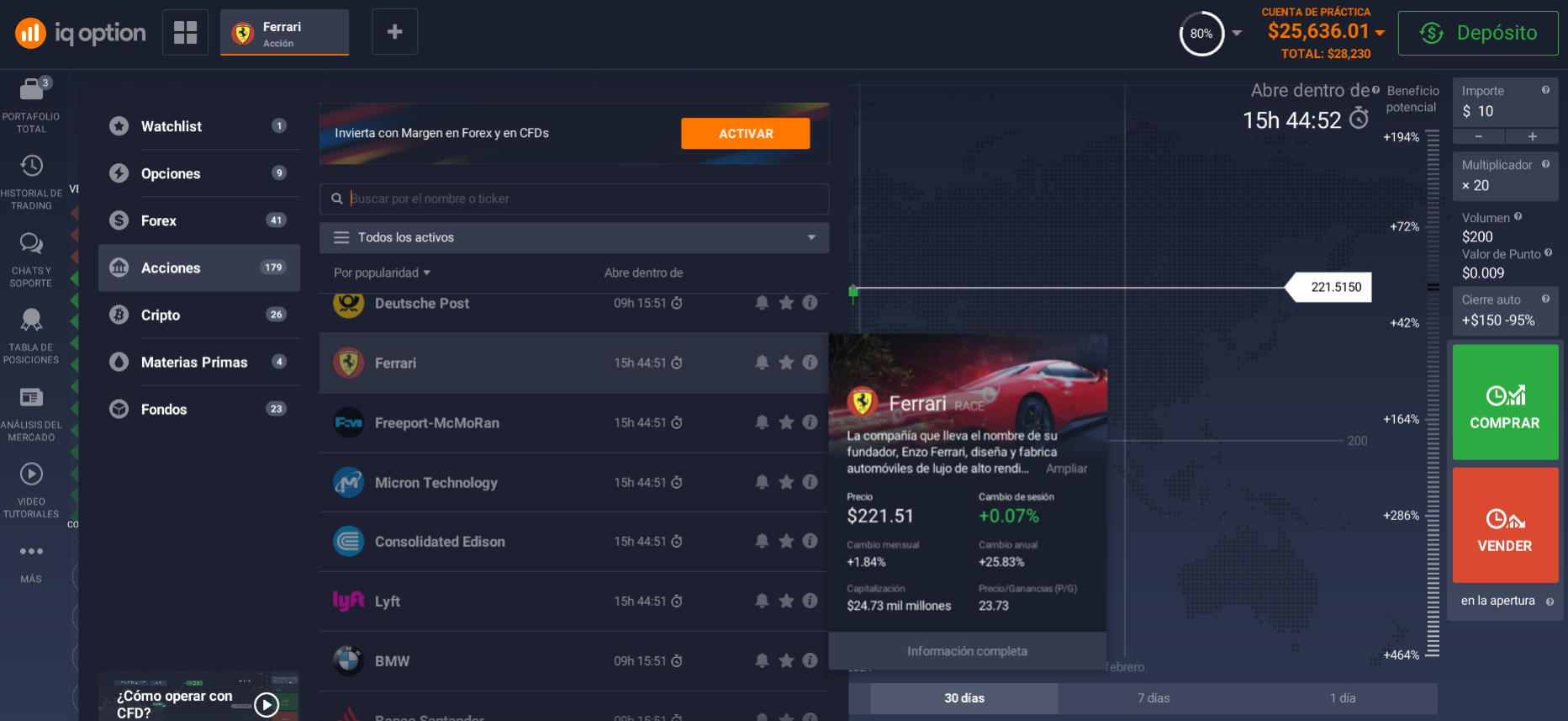Click help icon next to Importe
Viewport: 1568px width, 721px height.
[1545, 90]
